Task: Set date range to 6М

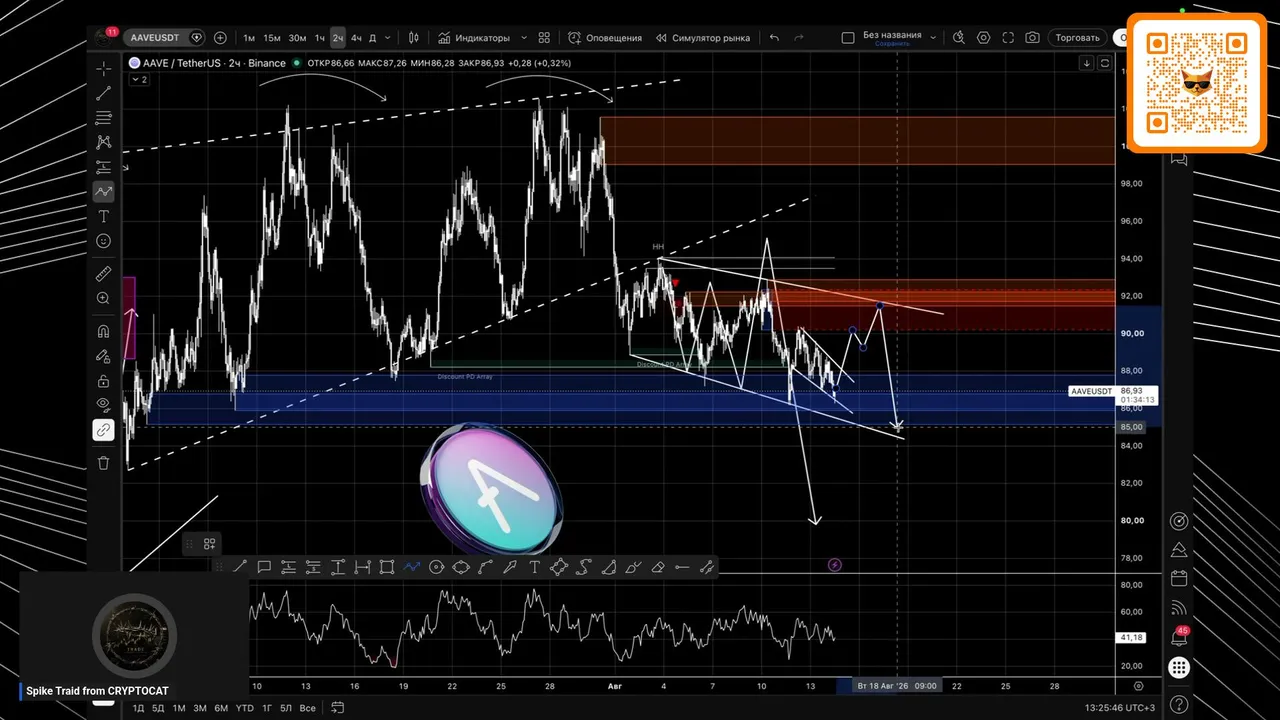Action: tap(221, 708)
